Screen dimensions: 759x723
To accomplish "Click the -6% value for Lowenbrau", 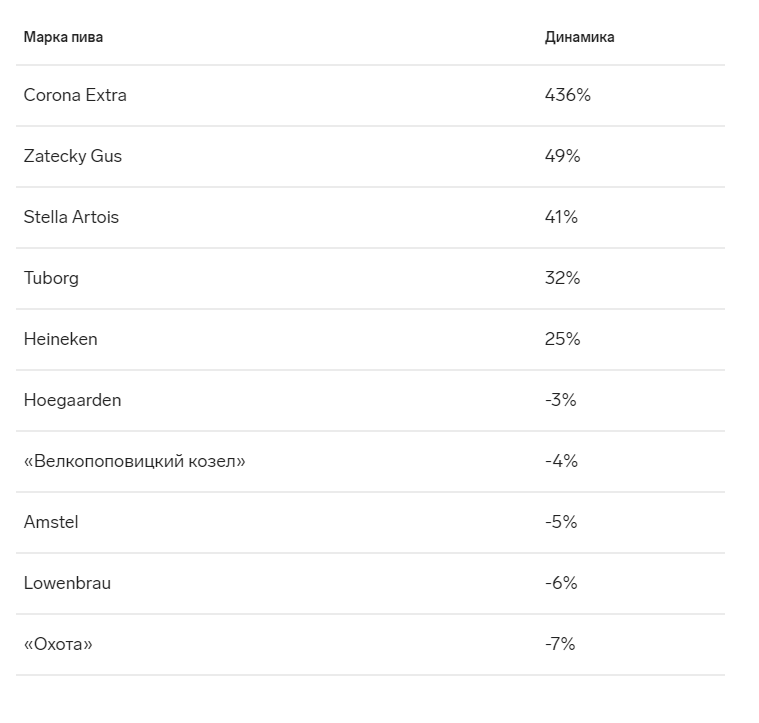I will click(x=561, y=583).
